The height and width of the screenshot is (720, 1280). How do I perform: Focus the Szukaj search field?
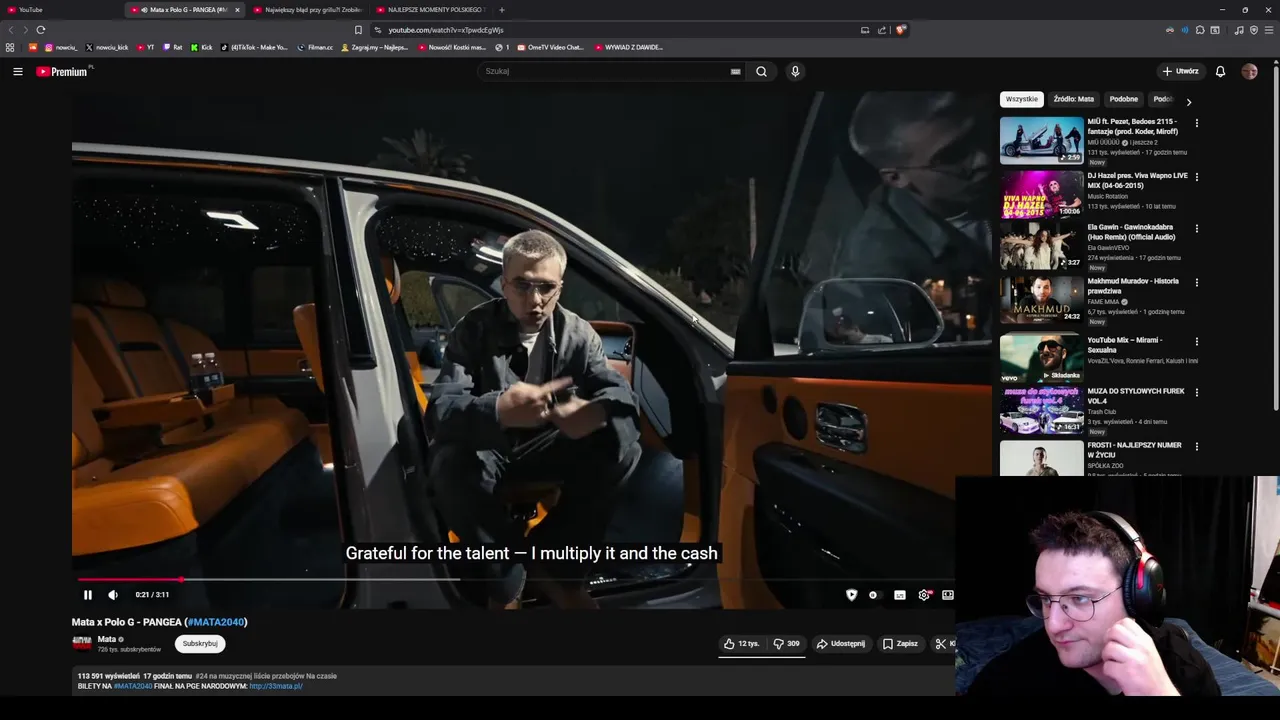(x=605, y=71)
